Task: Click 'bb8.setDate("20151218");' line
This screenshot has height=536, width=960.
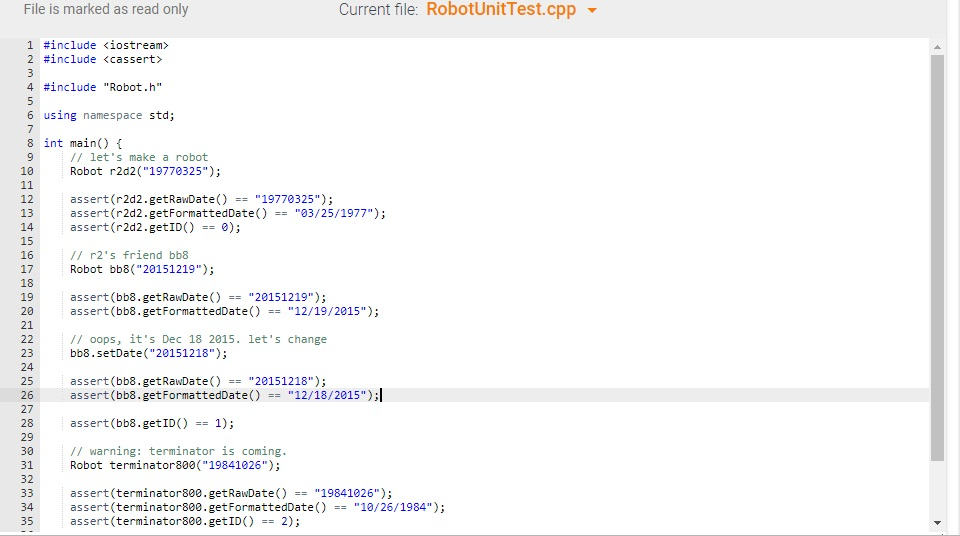Action: click(x=149, y=353)
